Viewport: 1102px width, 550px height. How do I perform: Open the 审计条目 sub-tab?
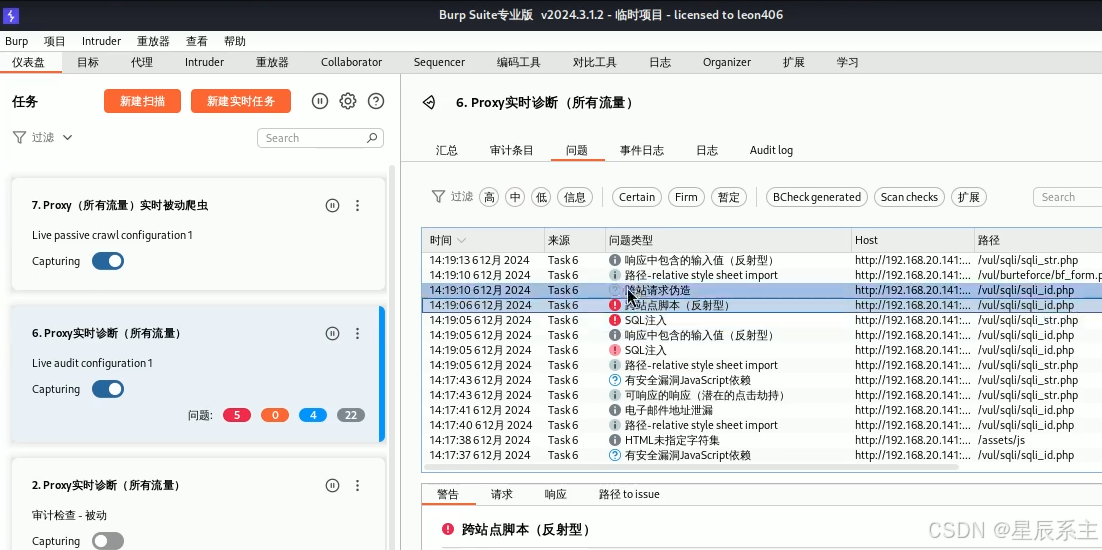point(512,150)
